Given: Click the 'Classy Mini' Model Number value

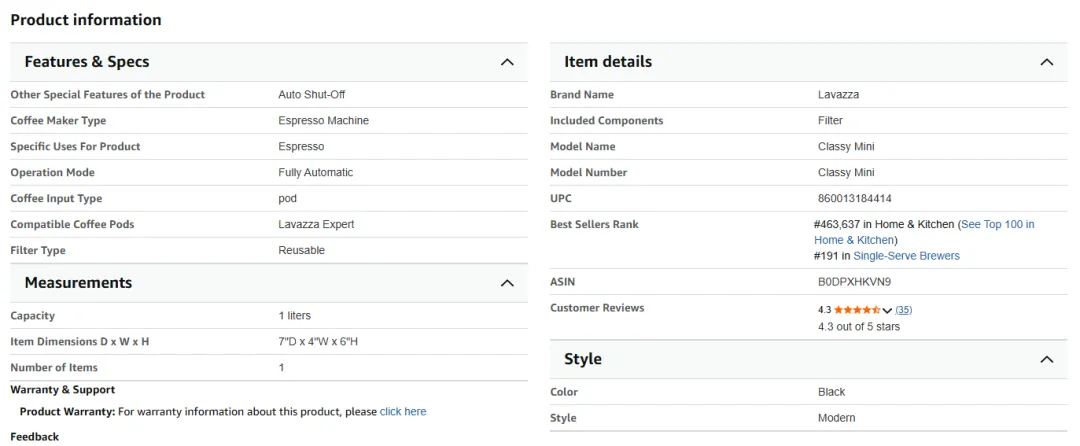Looking at the screenshot, I should (x=847, y=173).
